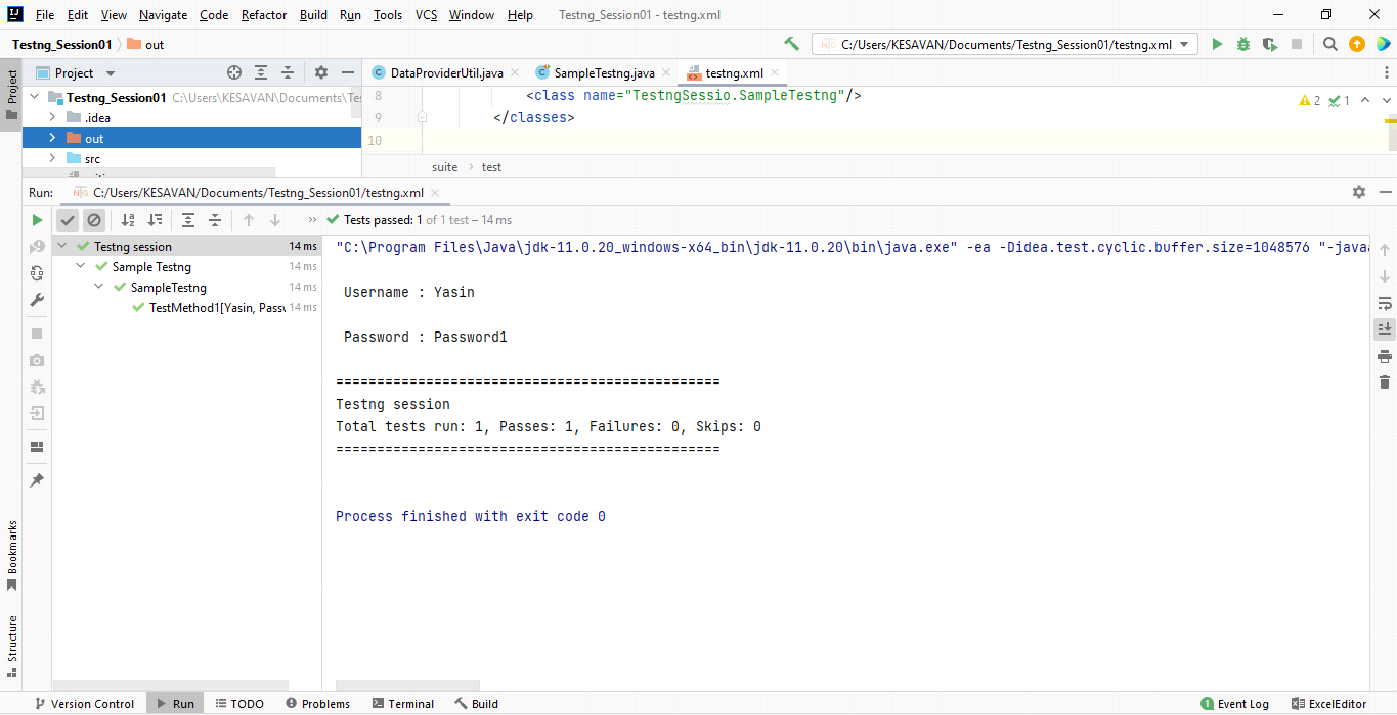The width and height of the screenshot is (1397, 715).
Task: Show more test toolbar actions chevron
Action: tap(312, 220)
